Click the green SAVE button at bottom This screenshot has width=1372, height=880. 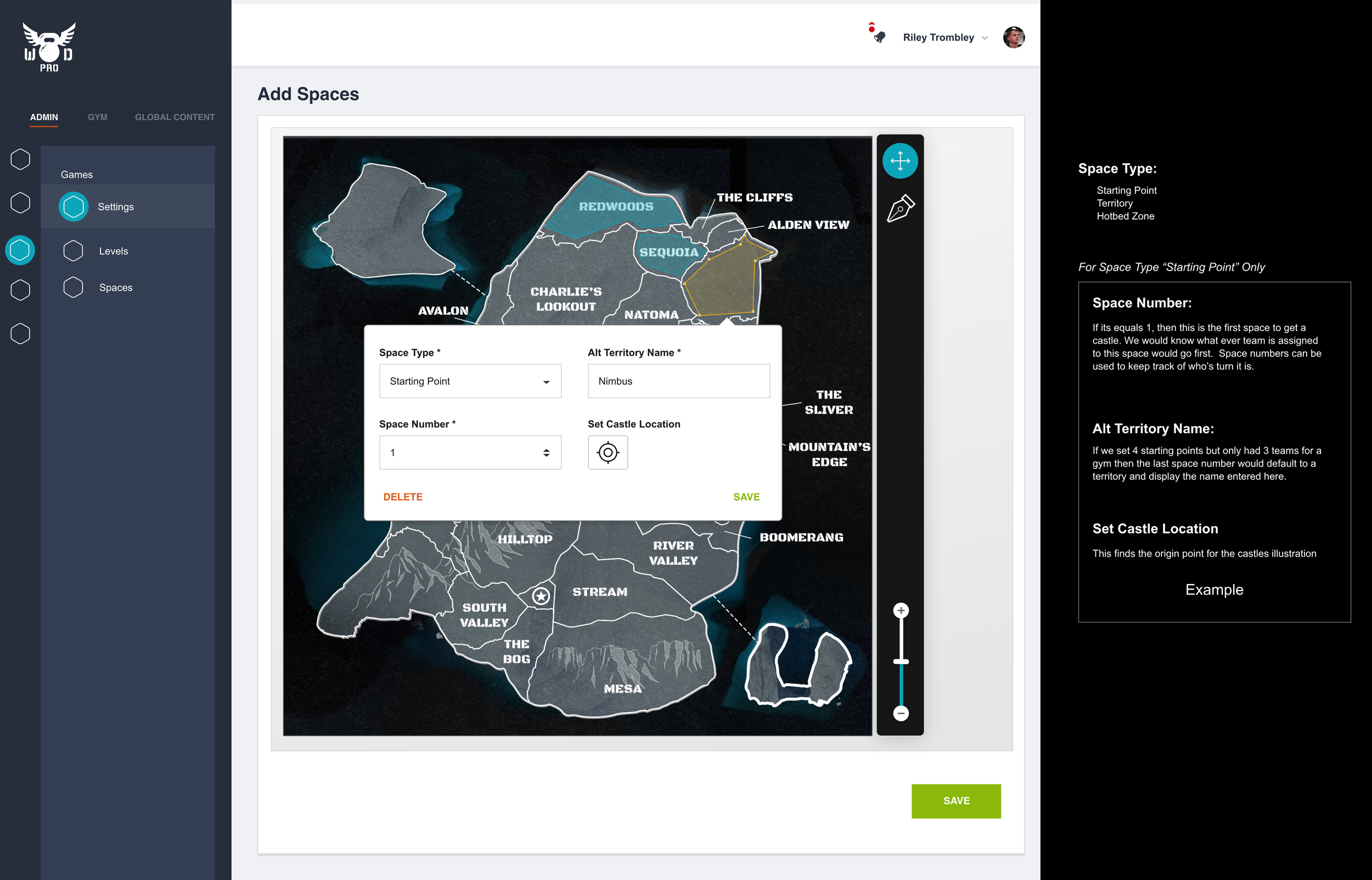click(x=955, y=800)
